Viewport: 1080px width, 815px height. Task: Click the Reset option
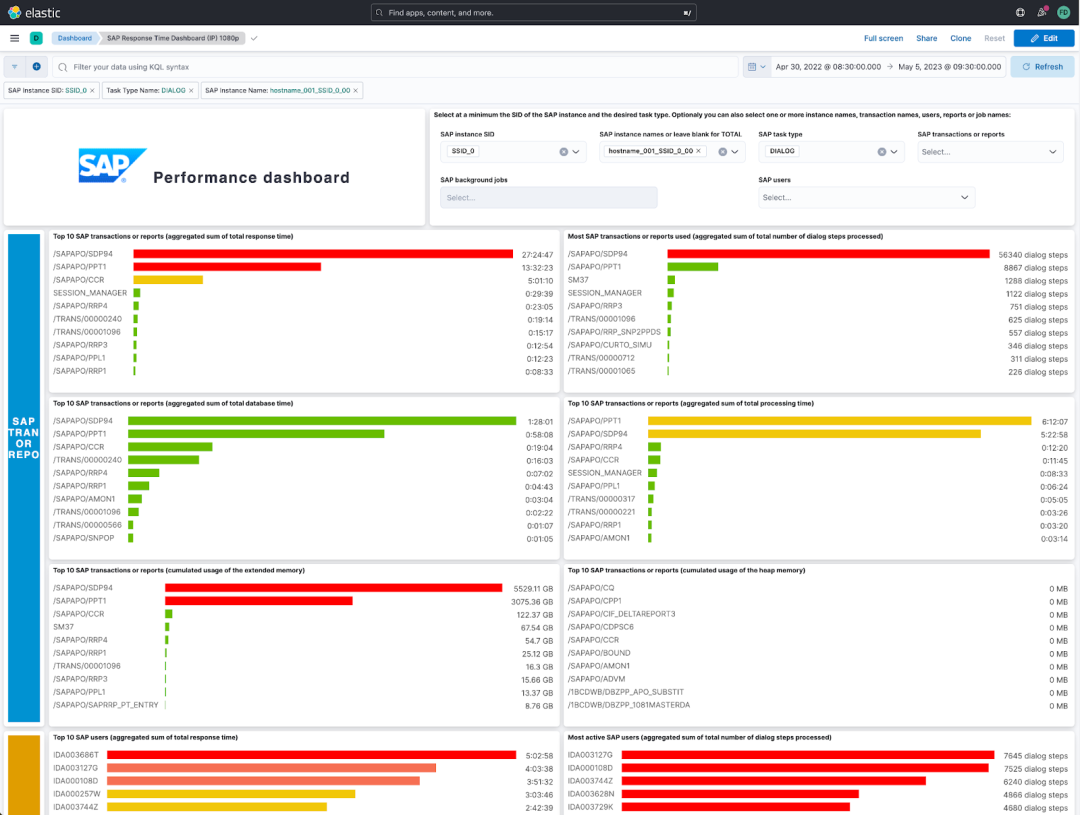[994, 39]
